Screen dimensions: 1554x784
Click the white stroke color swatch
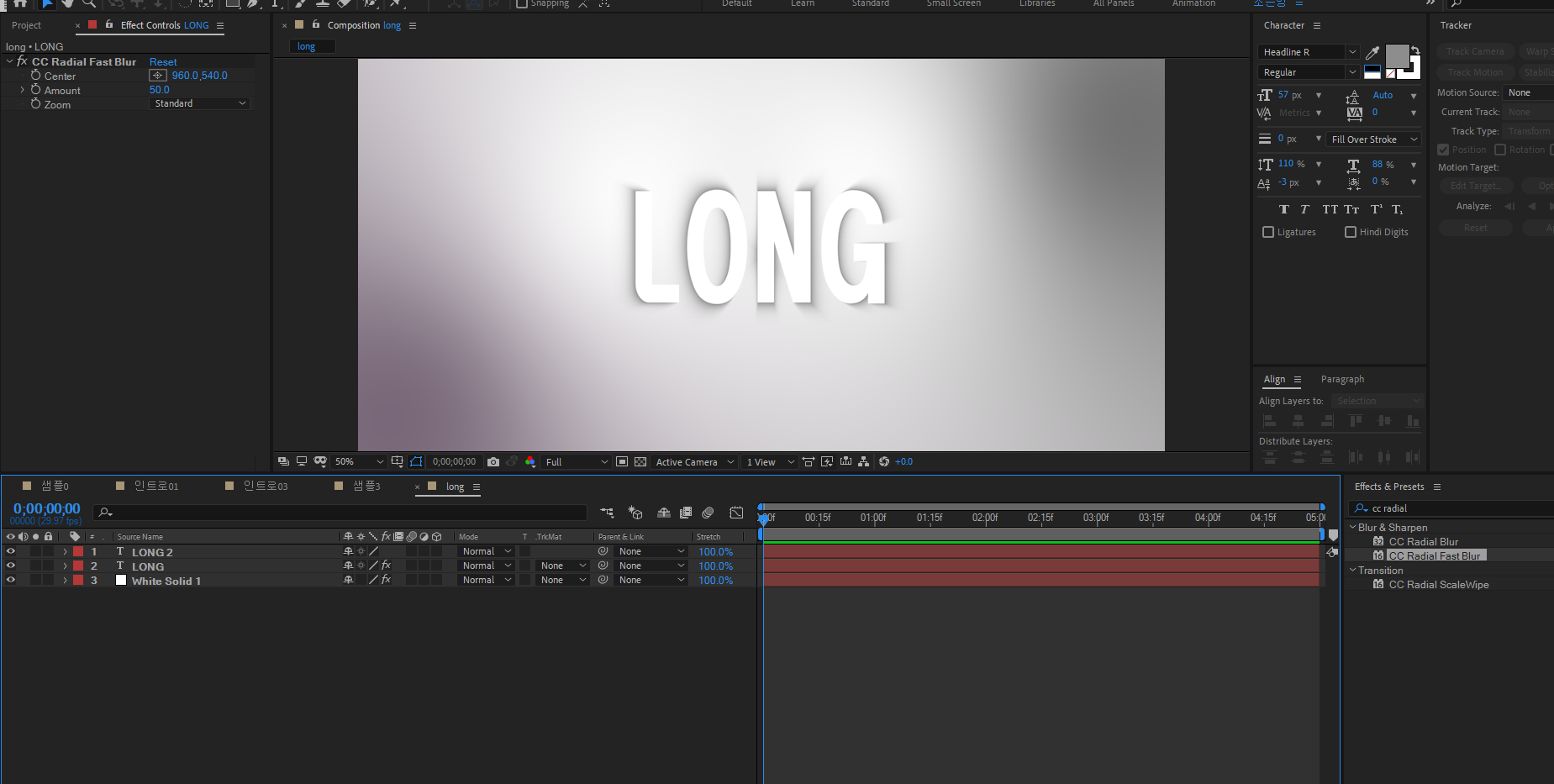click(1414, 71)
